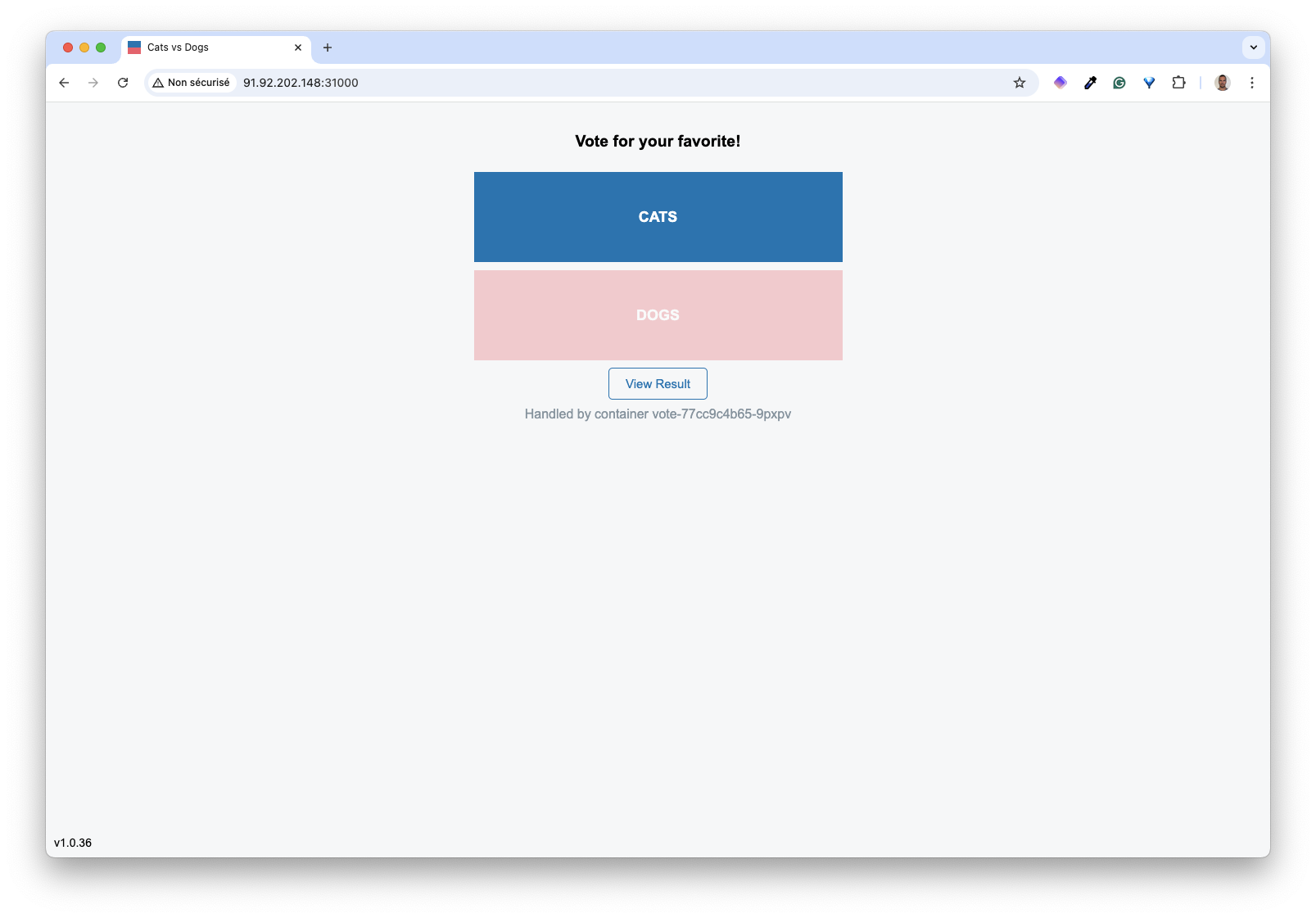Go forward to next page

(x=93, y=83)
